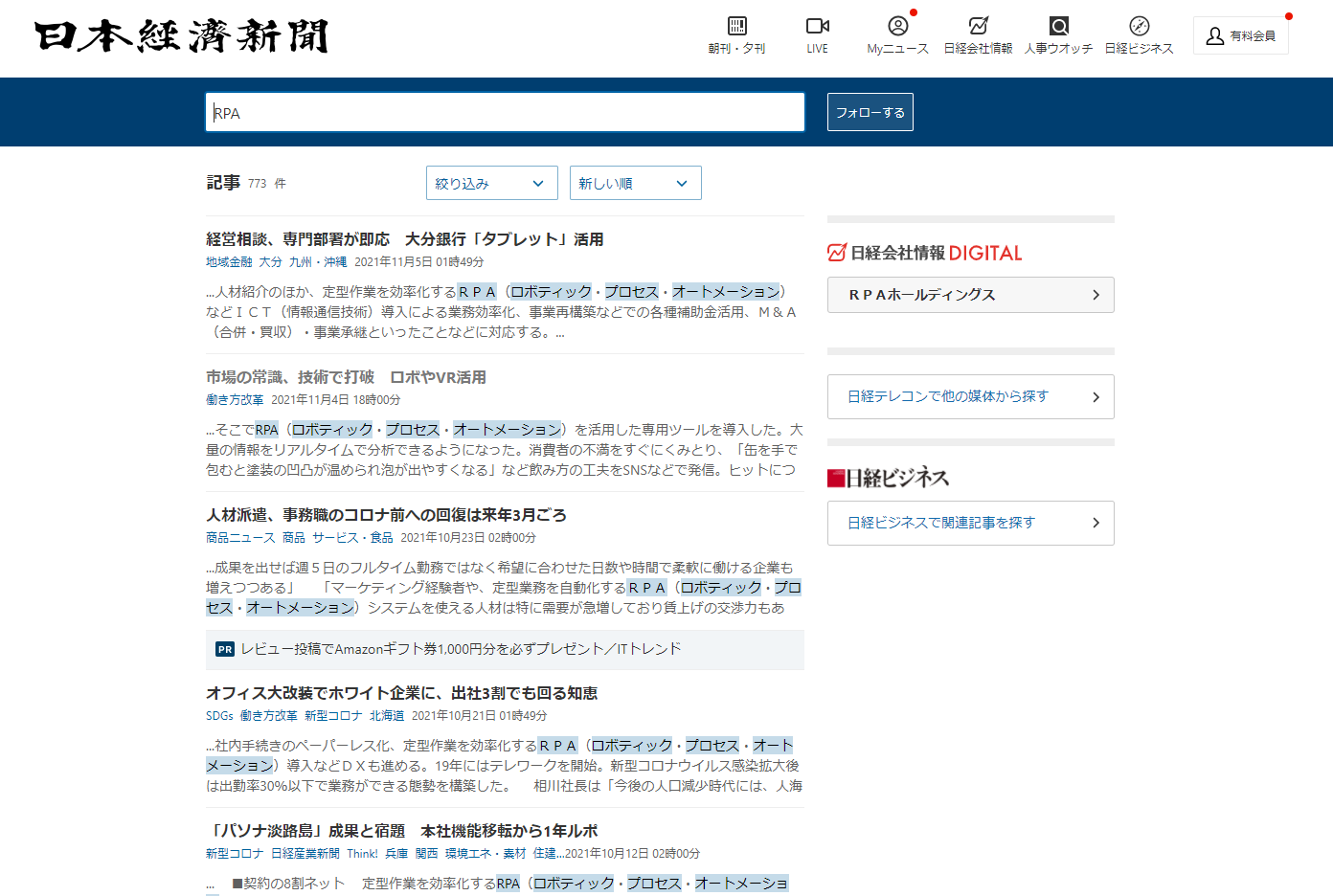
Task: Select the 北海道 tag
Action: tap(387, 716)
